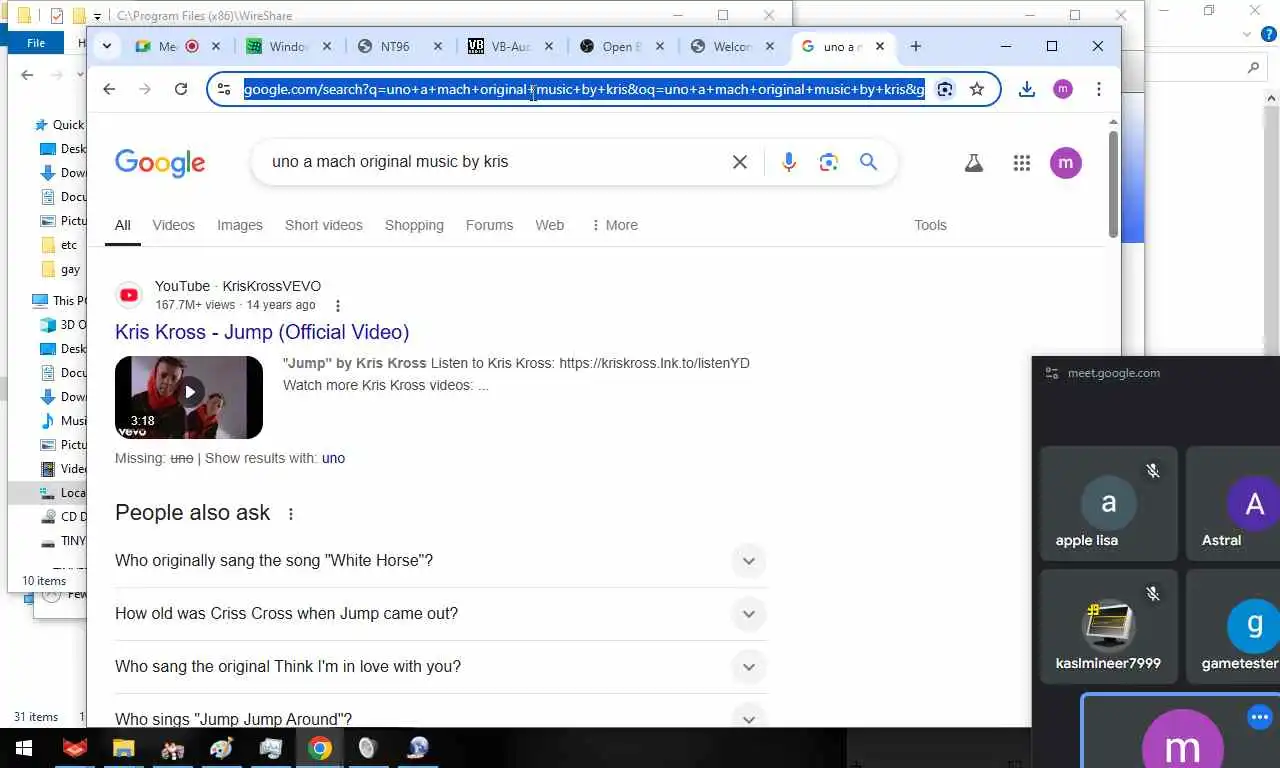The image size is (1280, 768).
Task: Open the Chrome three-dot menu
Action: coord(1098,89)
